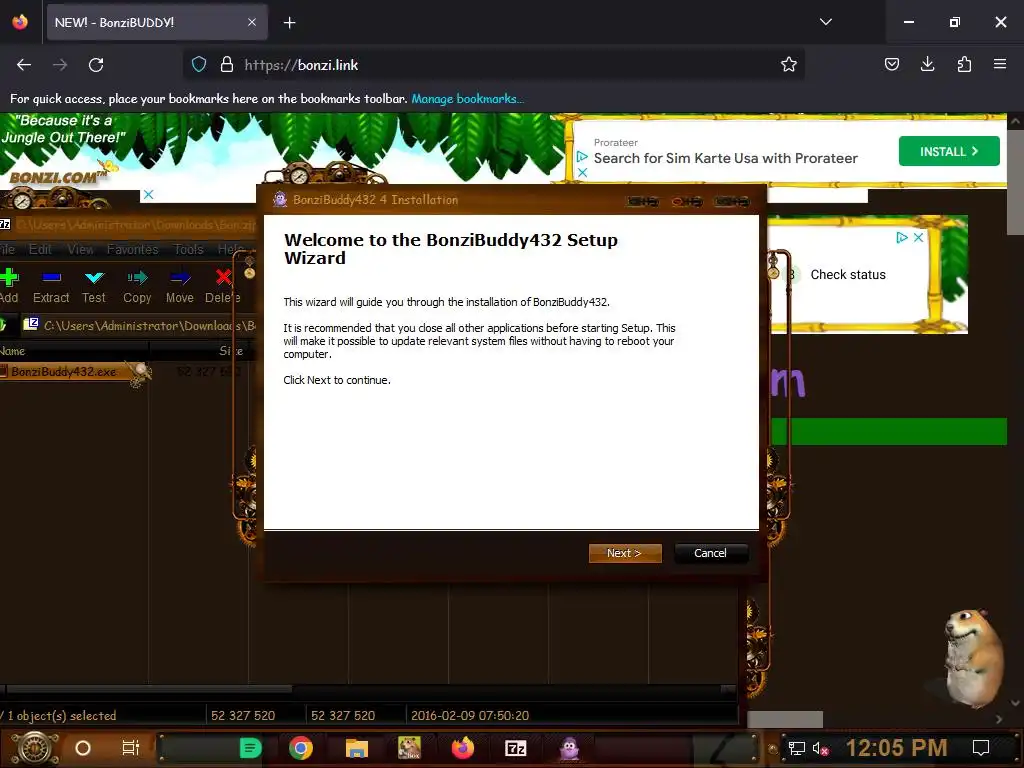Click the 12:05 PM taskbar clock

point(896,748)
